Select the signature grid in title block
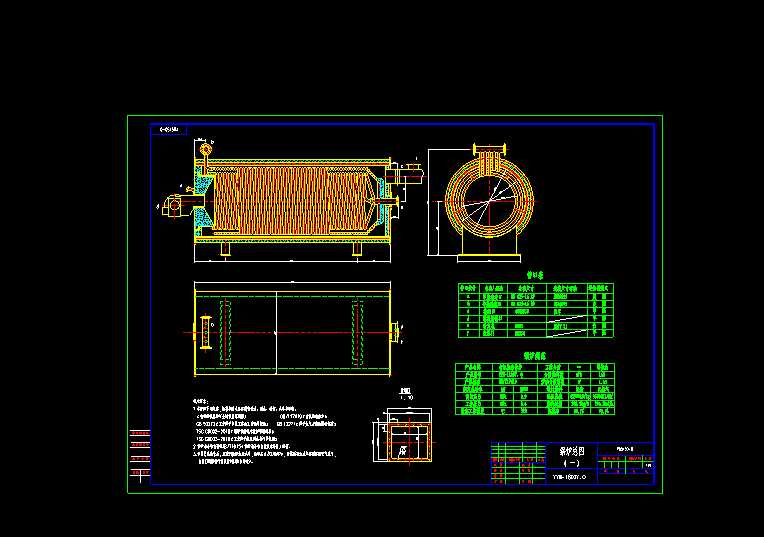This screenshot has height=537, width=764. point(518,463)
